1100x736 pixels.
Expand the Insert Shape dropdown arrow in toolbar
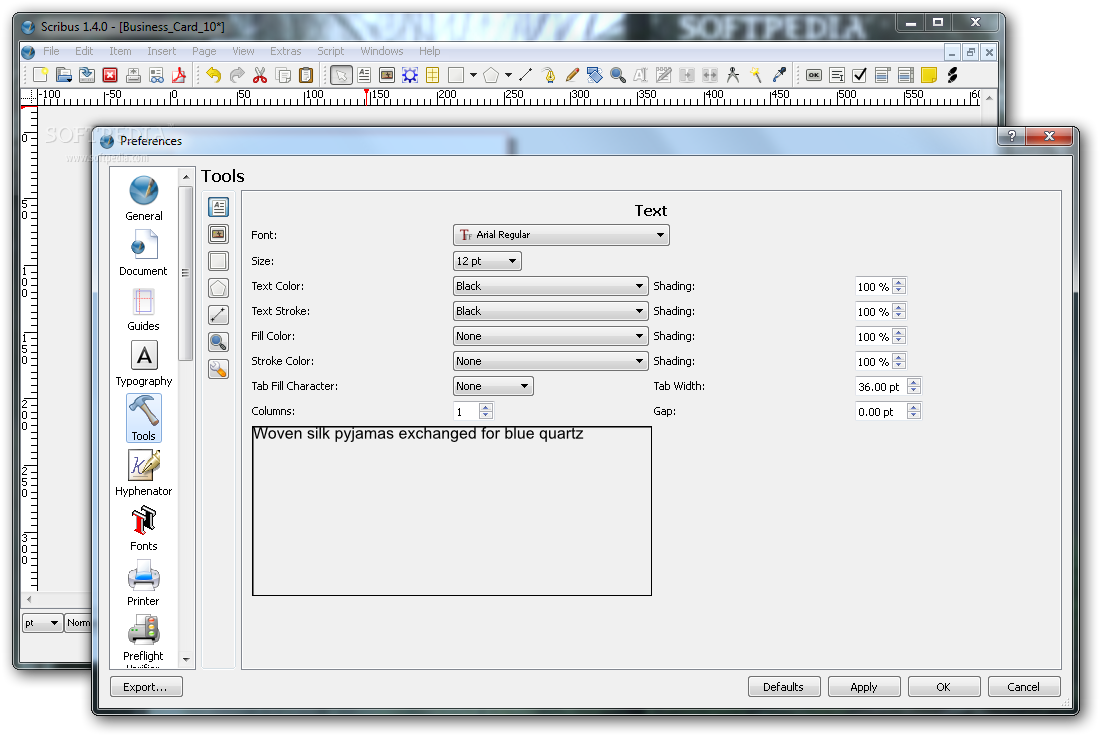click(x=474, y=75)
